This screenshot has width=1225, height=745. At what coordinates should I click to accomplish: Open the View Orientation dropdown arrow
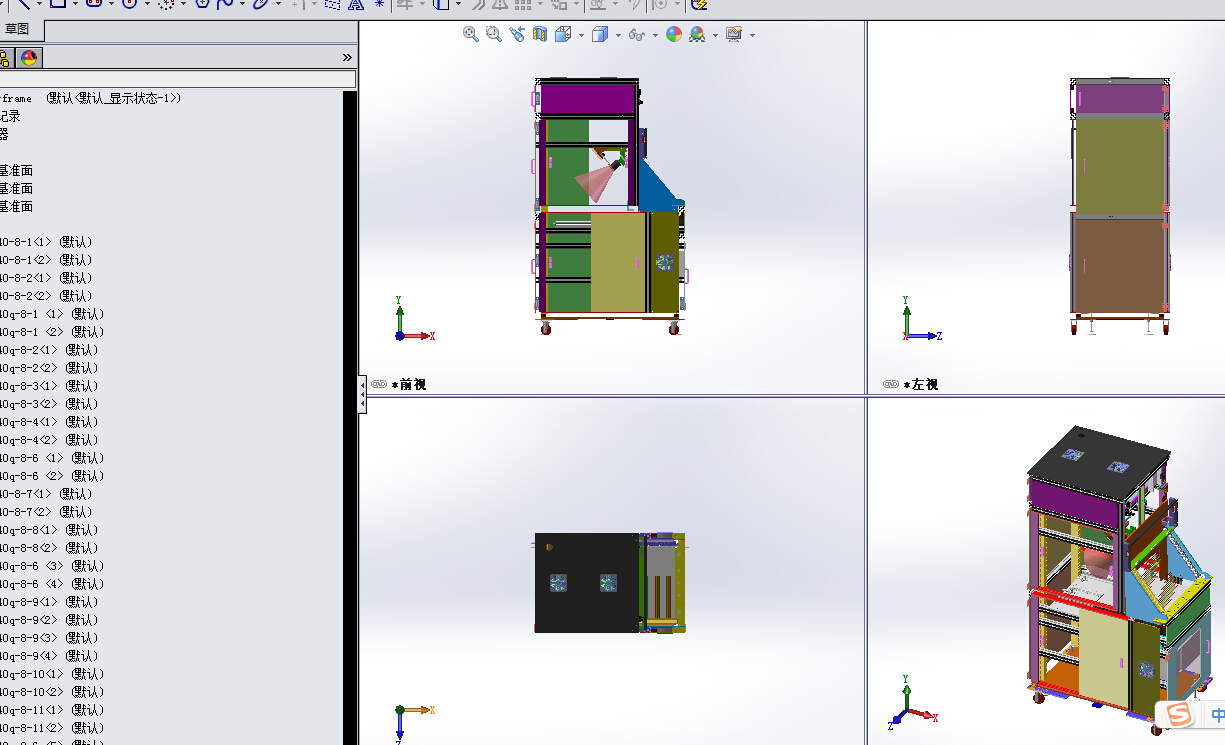click(581, 35)
